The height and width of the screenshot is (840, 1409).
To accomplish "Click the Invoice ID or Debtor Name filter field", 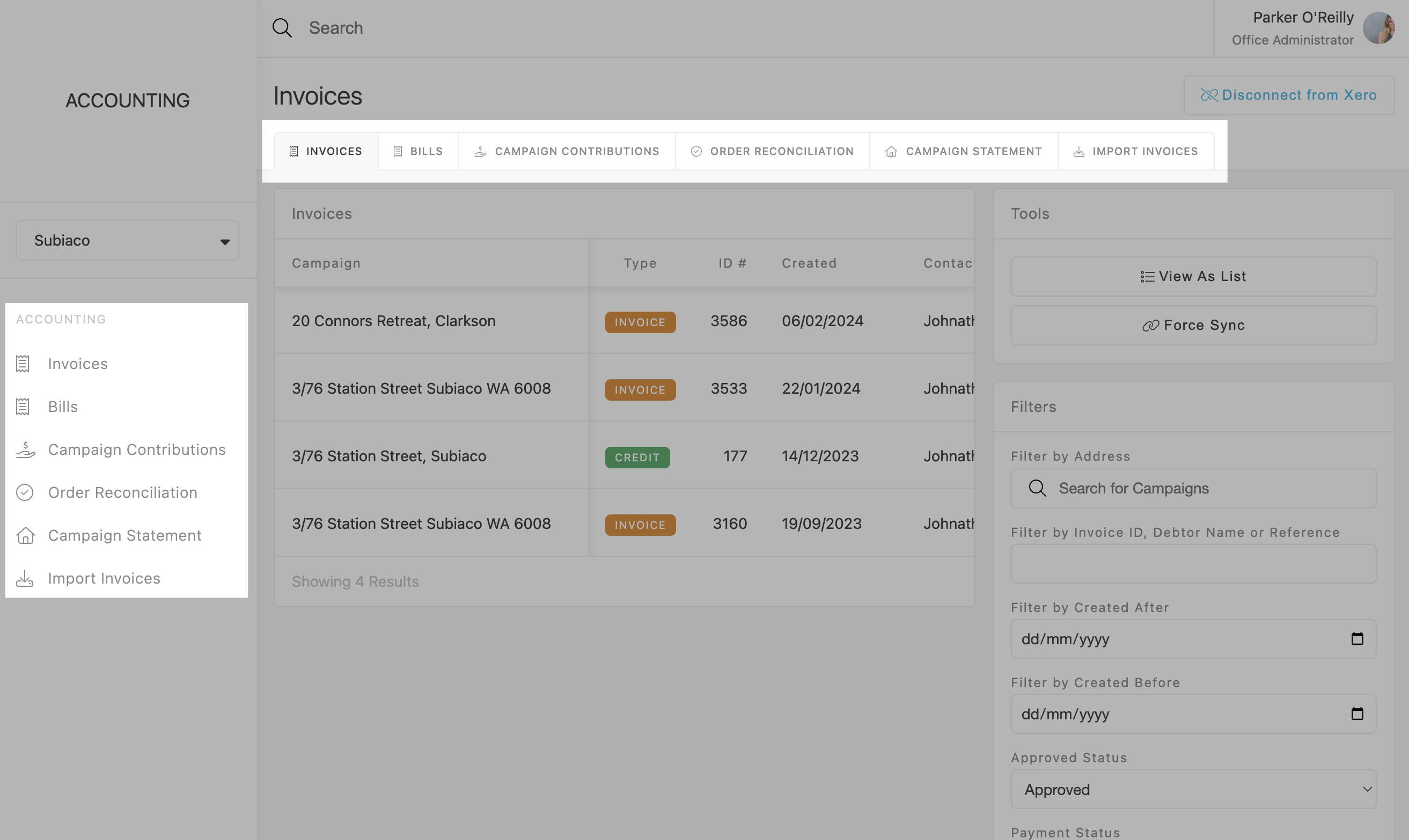I will pos(1193,564).
